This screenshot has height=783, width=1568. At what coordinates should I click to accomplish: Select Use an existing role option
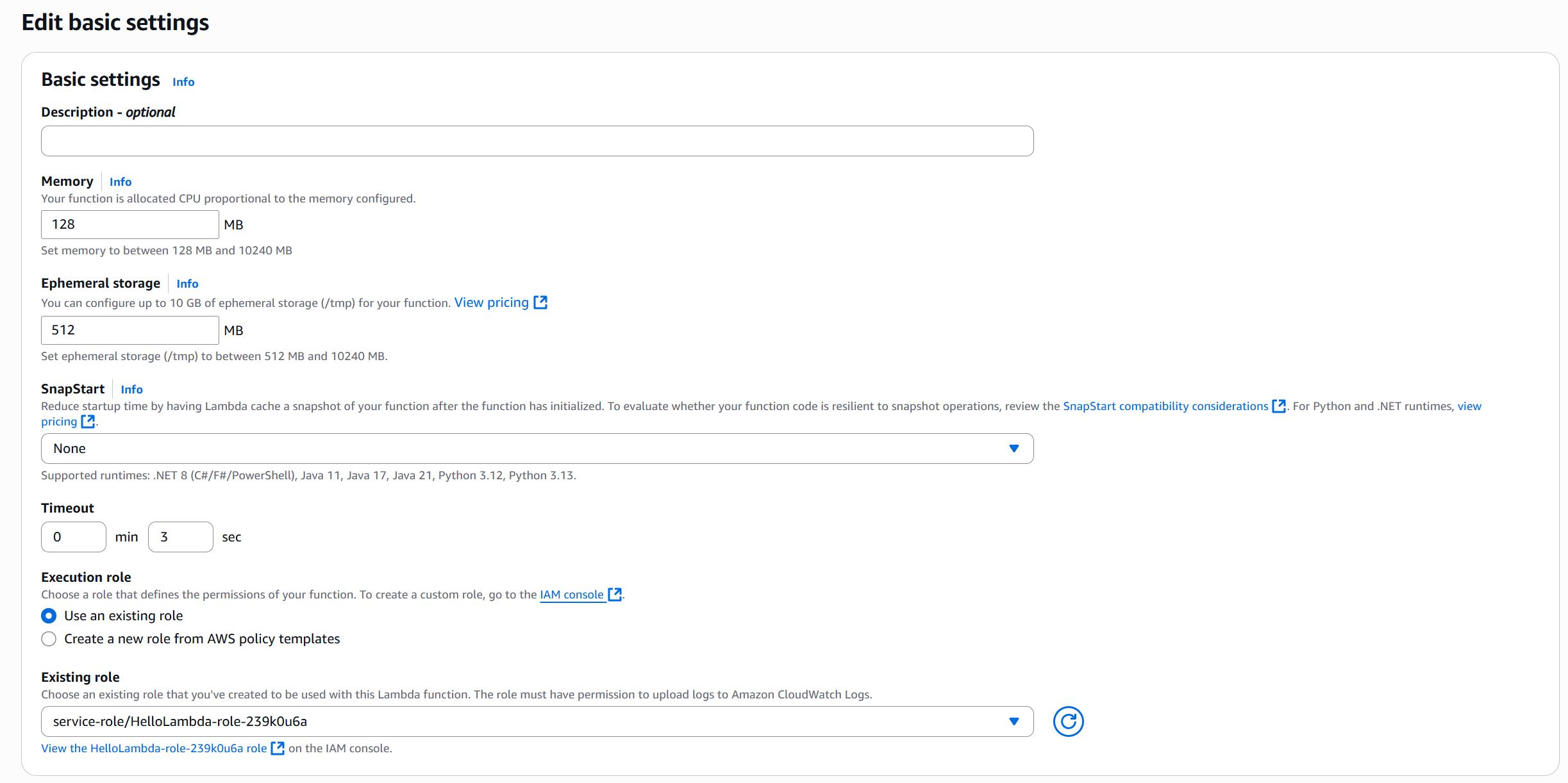point(49,616)
